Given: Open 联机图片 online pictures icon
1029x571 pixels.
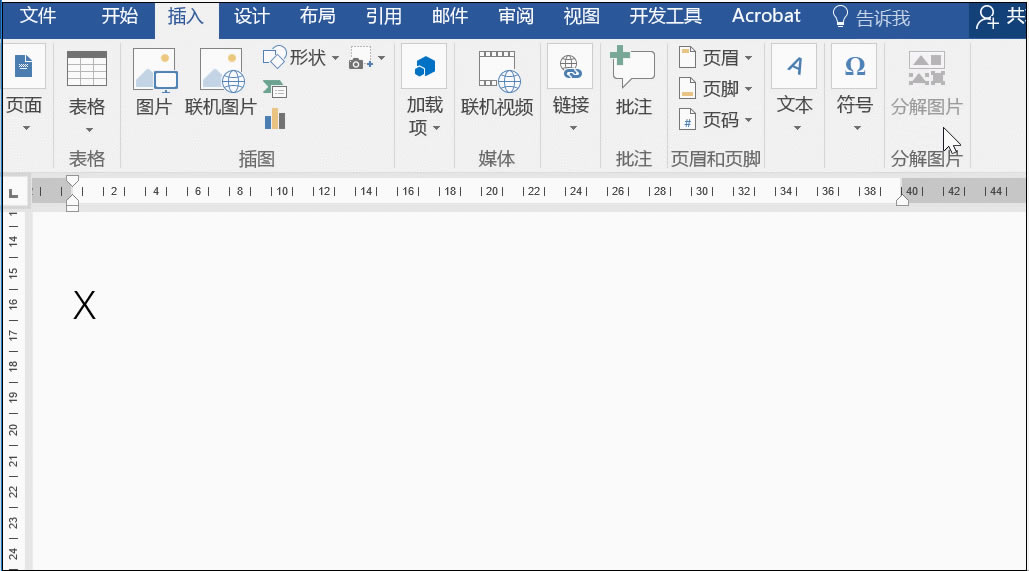Looking at the screenshot, I should [222, 70].
